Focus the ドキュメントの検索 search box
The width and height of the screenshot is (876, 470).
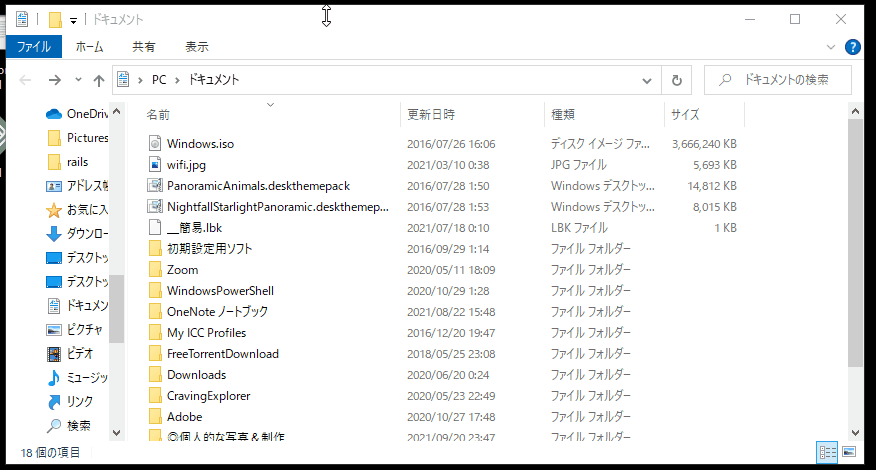pos(778,80)
